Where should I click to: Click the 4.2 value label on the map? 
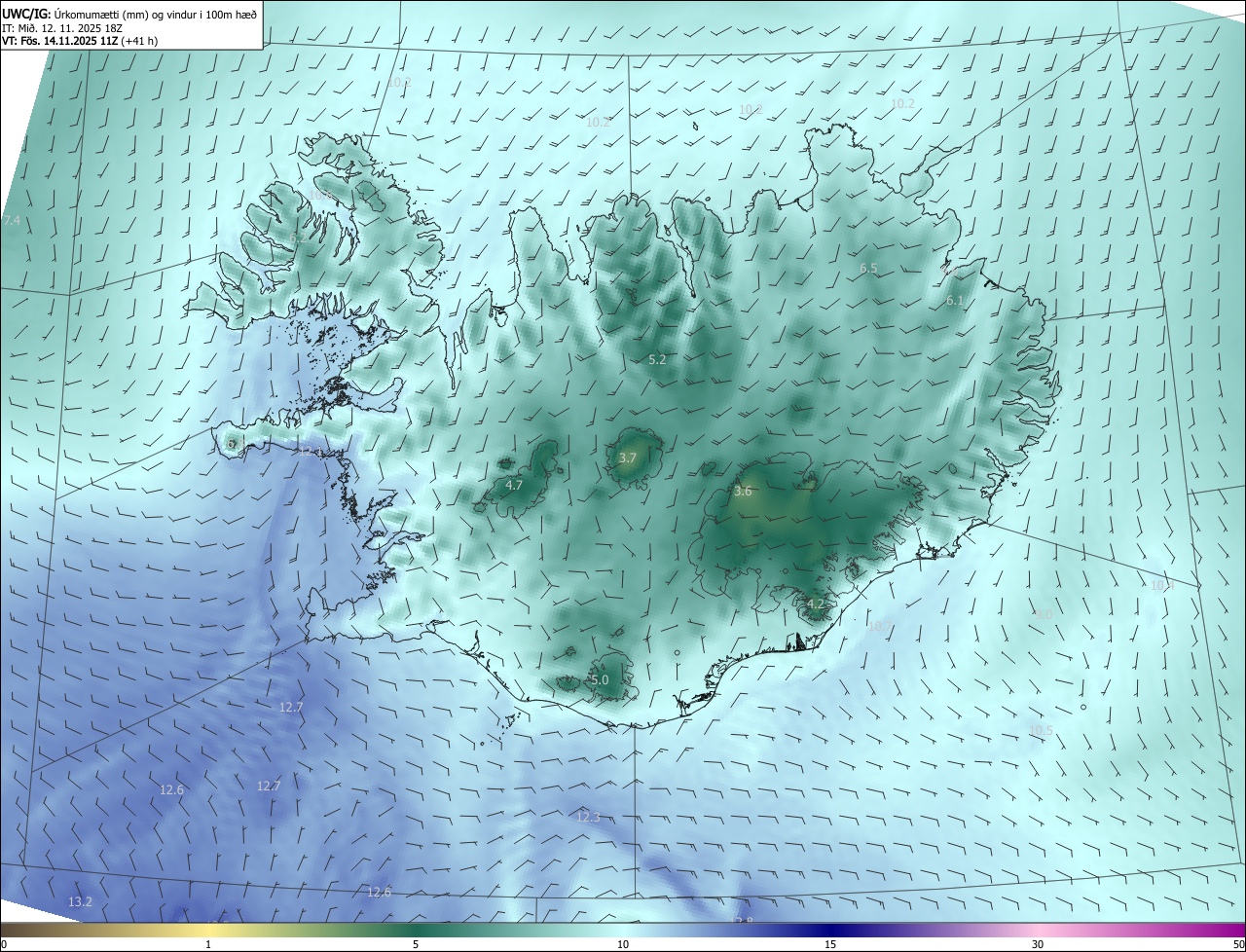click(x=816, y=604)
